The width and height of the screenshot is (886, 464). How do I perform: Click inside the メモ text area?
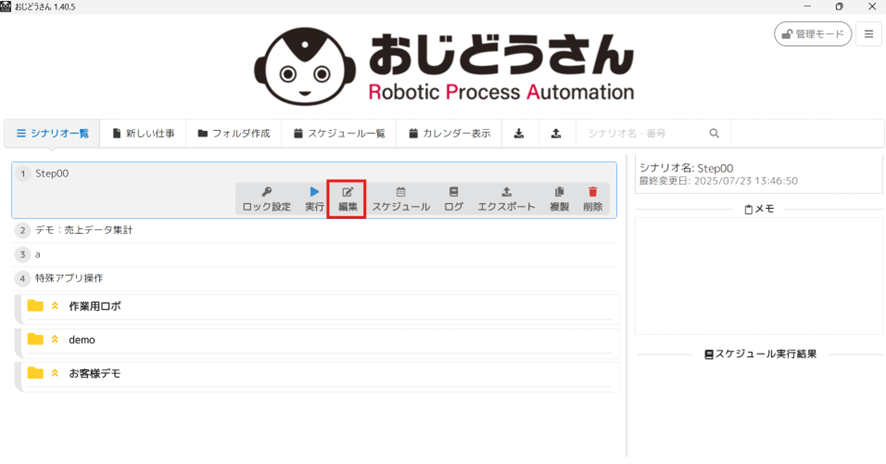point(758,276)
